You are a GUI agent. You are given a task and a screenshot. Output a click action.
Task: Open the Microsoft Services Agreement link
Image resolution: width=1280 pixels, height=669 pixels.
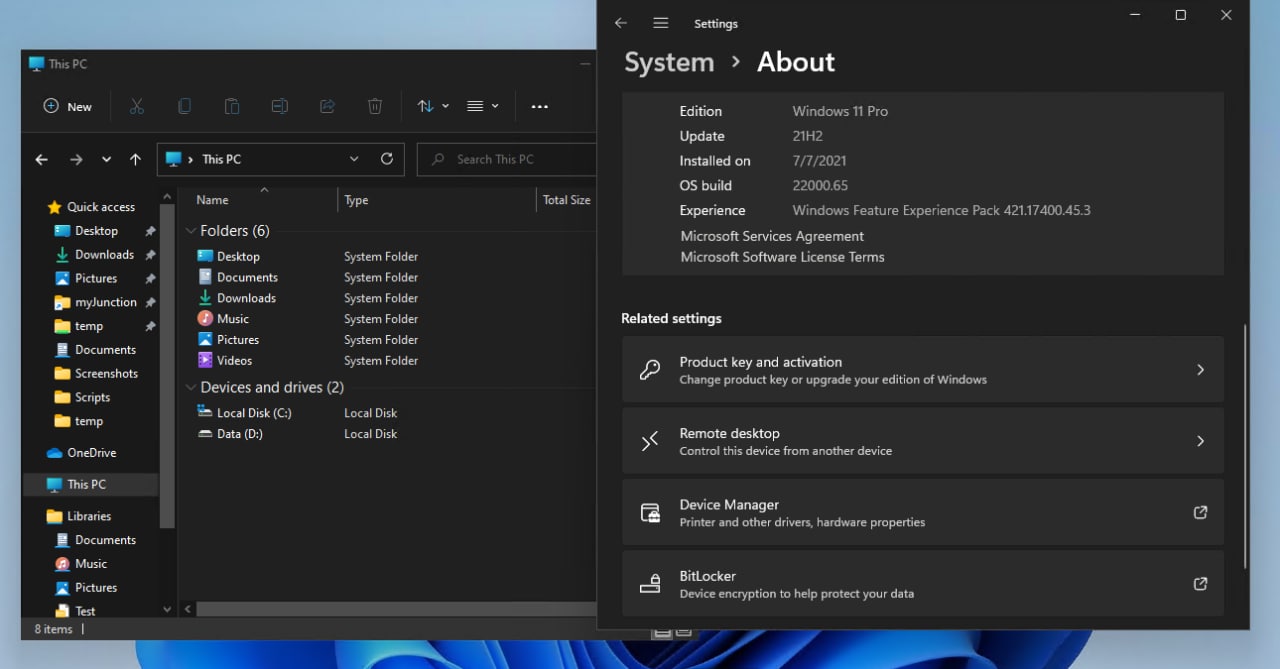click(772, 236)
